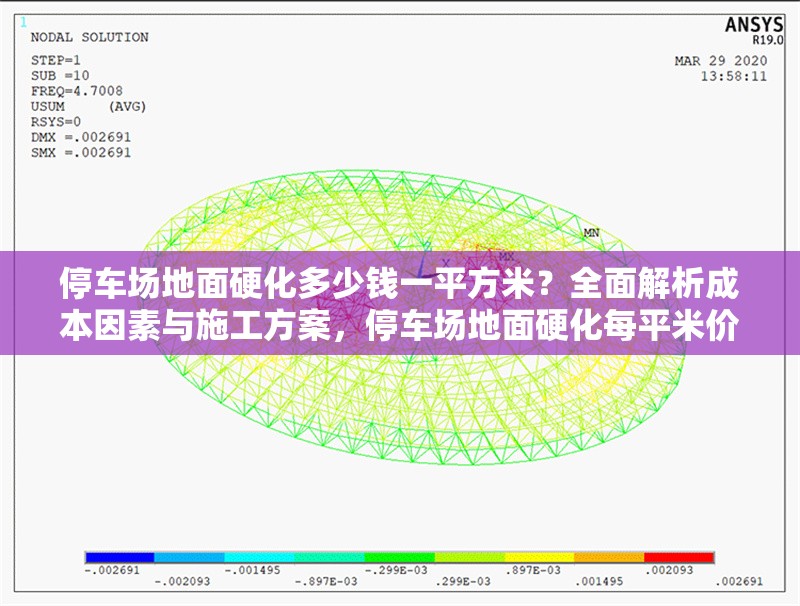800x606 pixels.
Task: Click the ANSYS R19.0 logo
Action: (755, 28)
